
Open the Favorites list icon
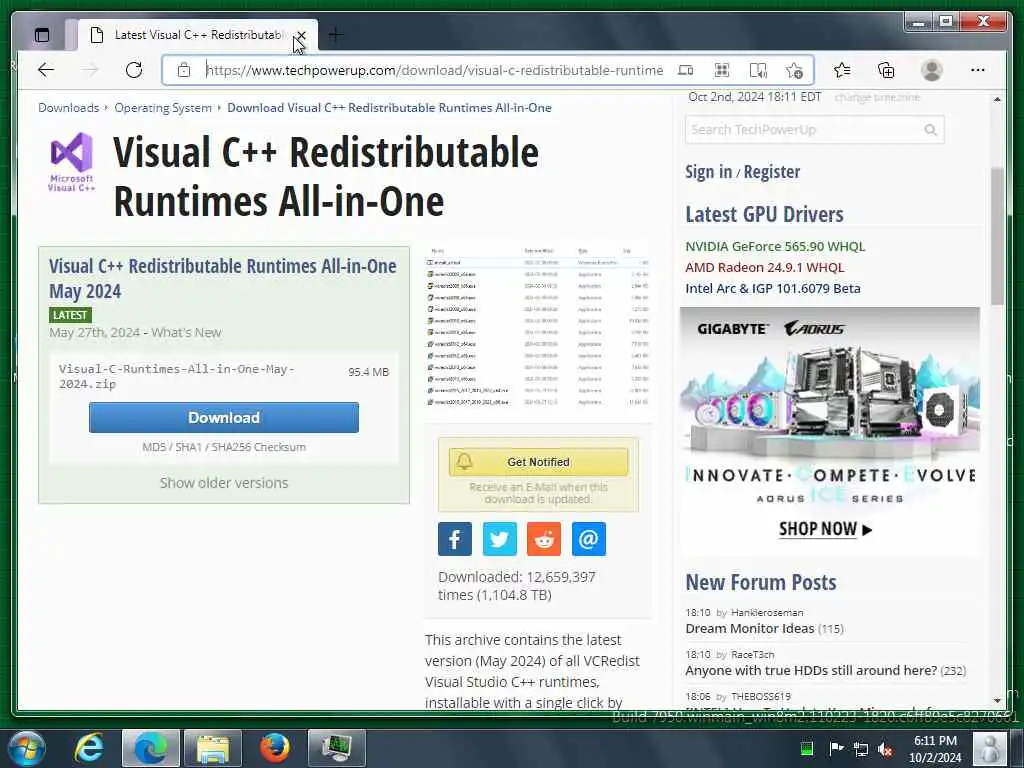842,70
